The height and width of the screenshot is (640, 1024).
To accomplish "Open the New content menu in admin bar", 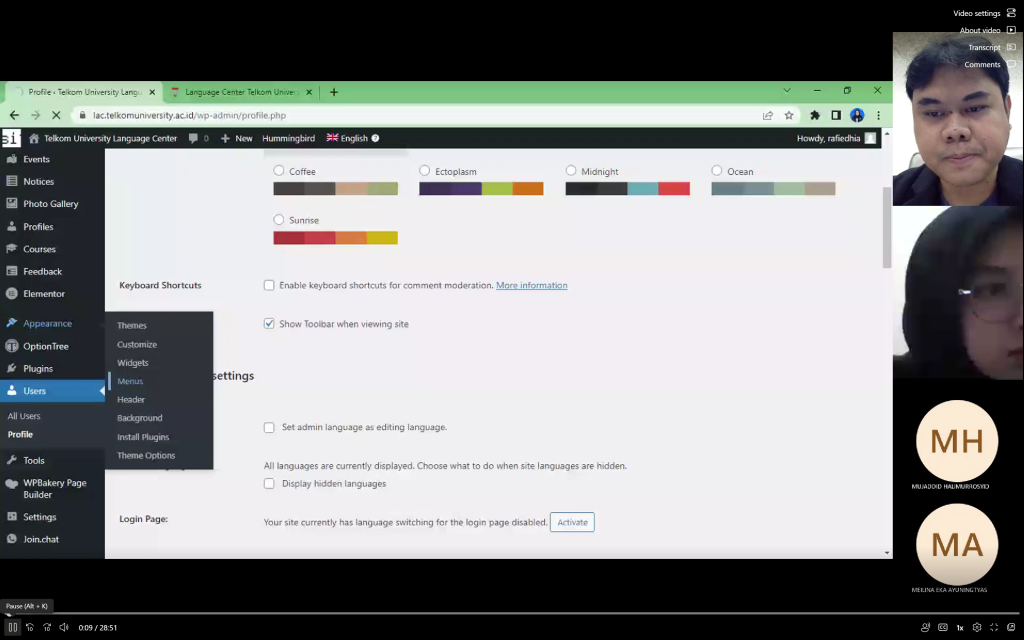I will [x=236, y=138].
